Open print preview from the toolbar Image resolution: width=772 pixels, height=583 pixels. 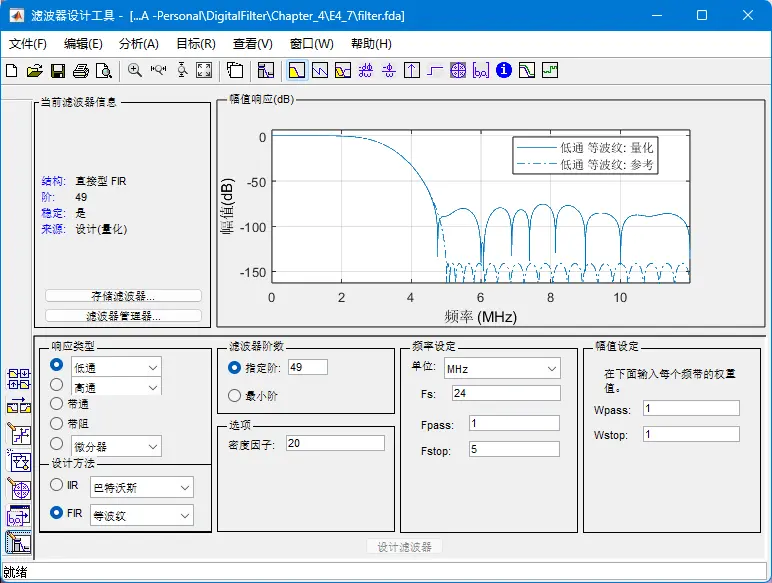tap(104, 70)
